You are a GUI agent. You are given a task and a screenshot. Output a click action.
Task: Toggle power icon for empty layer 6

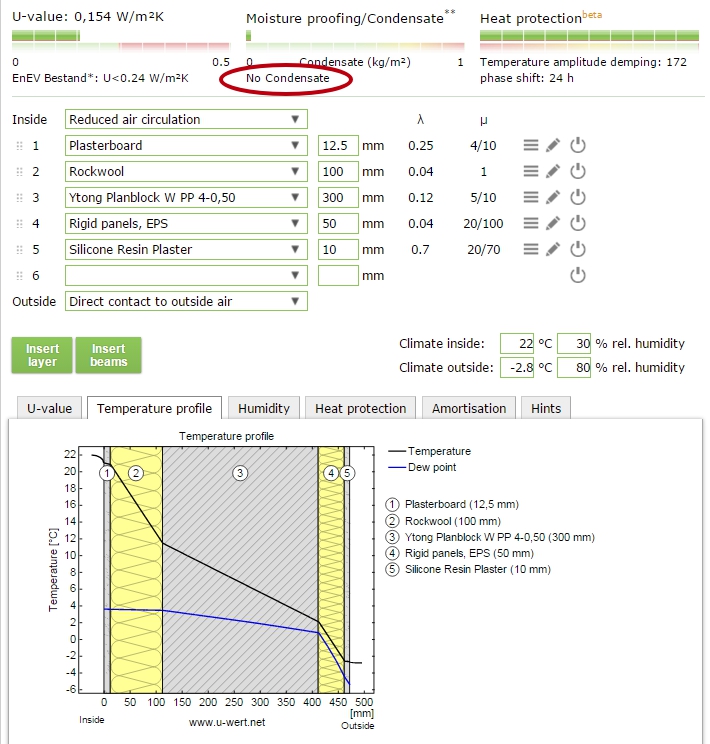pyautogui.click(x=578, y=276)
